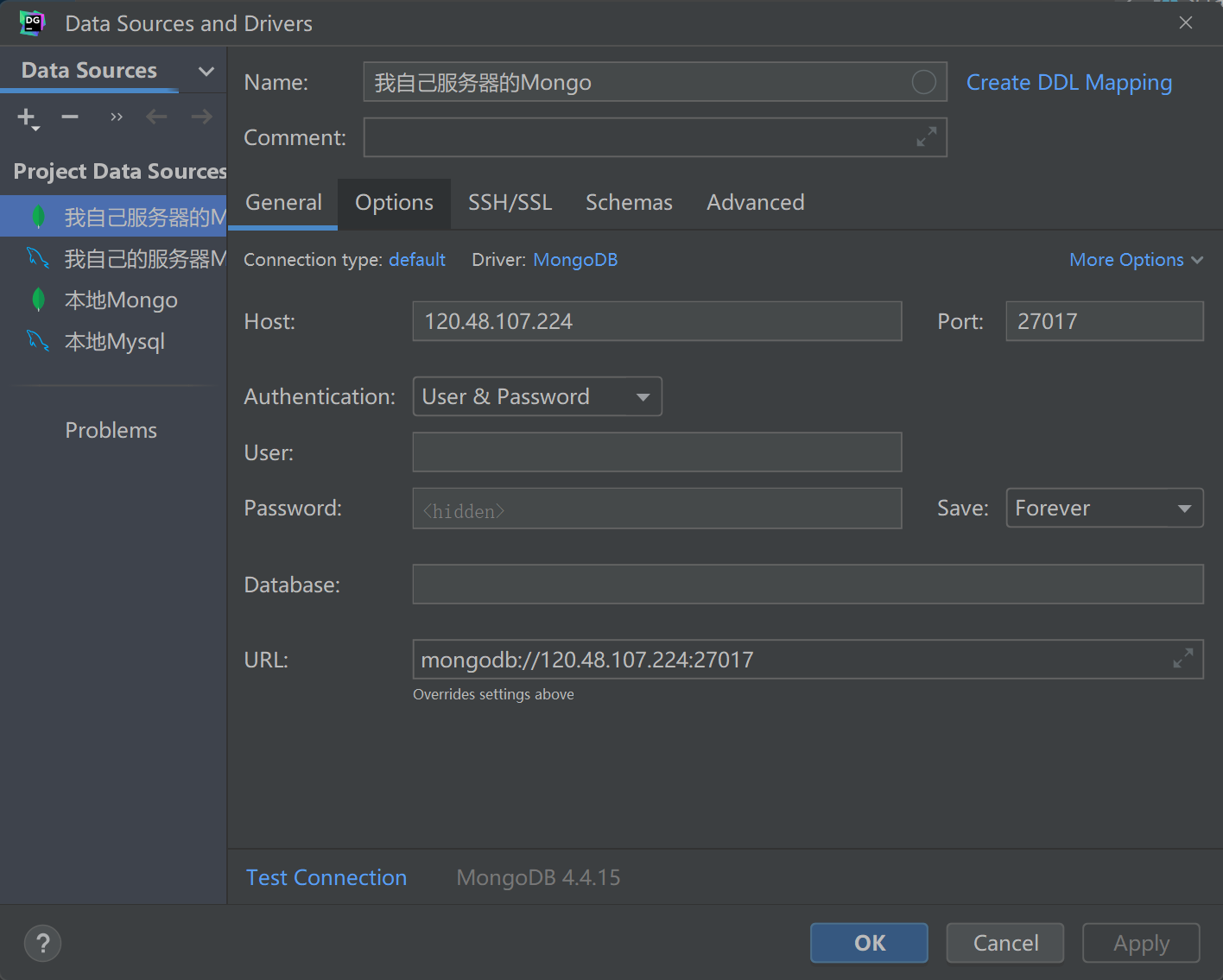Viewport: 1223px width, 980px height.
Task: Select 我自己服务器的M Mongo data source
Action: tap(113, 217)
